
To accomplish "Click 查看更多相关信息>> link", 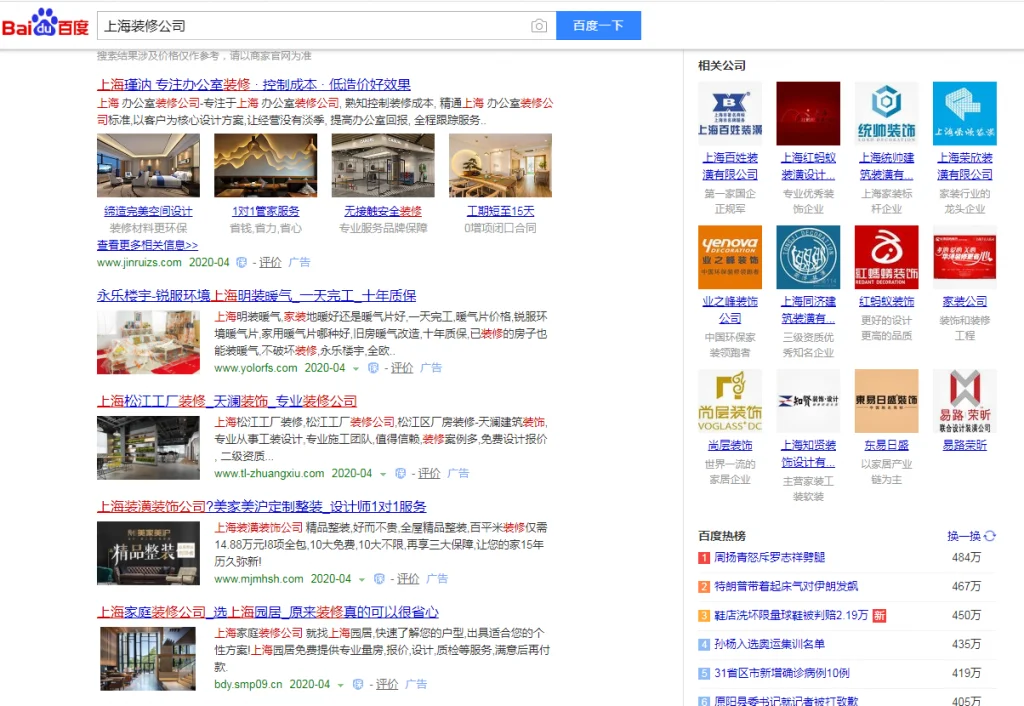I will (x=147, y=245).
